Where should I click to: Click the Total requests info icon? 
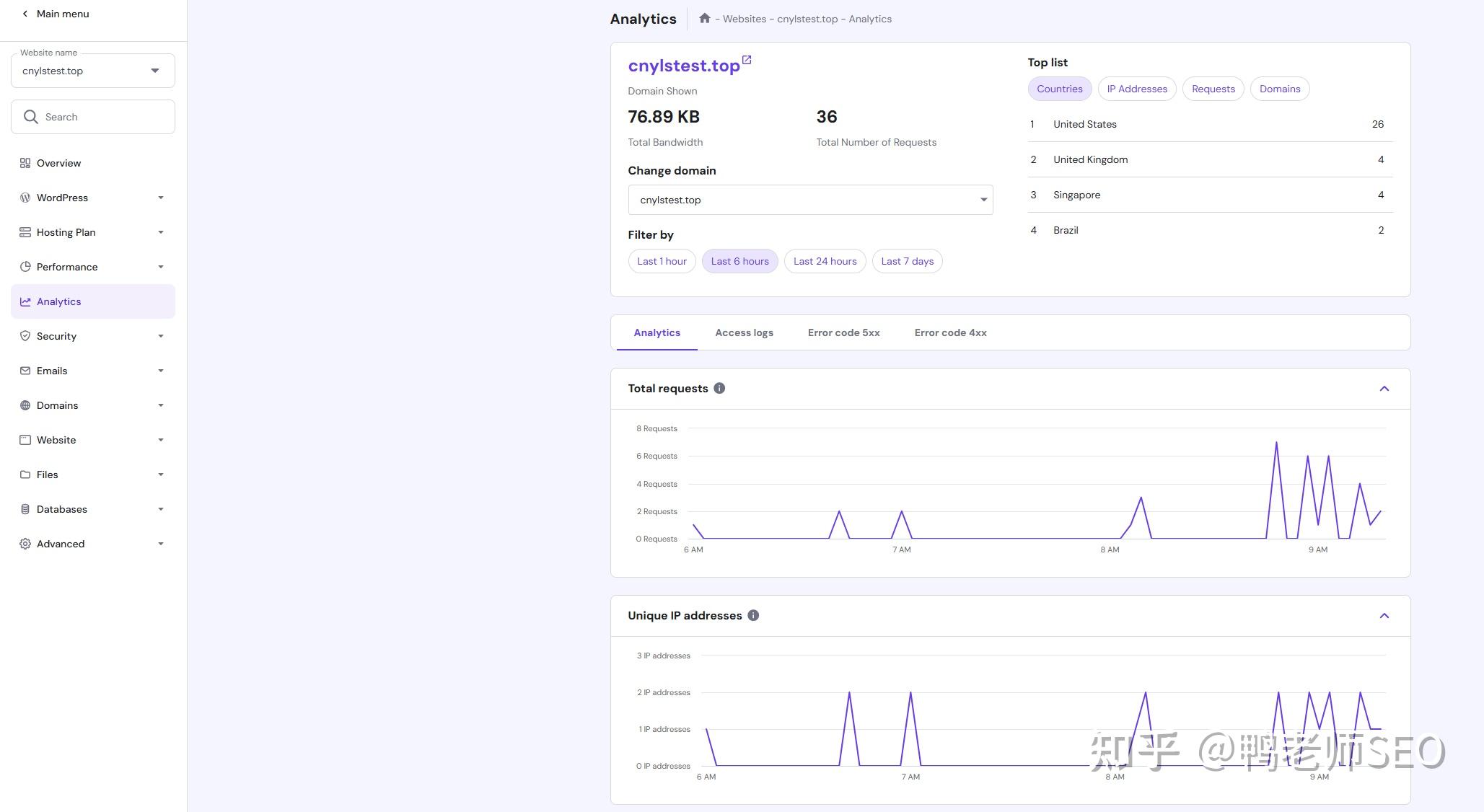pyautogui.click(x=719, y=388)
